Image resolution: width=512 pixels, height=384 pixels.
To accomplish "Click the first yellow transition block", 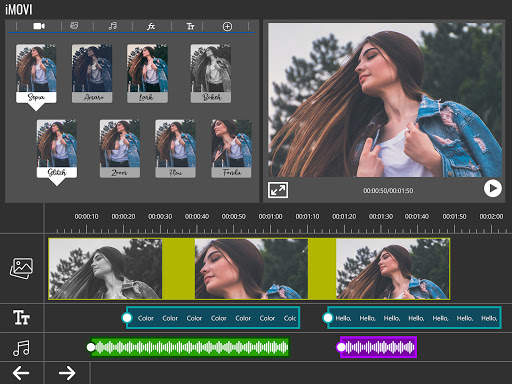I will coord(178,269).
